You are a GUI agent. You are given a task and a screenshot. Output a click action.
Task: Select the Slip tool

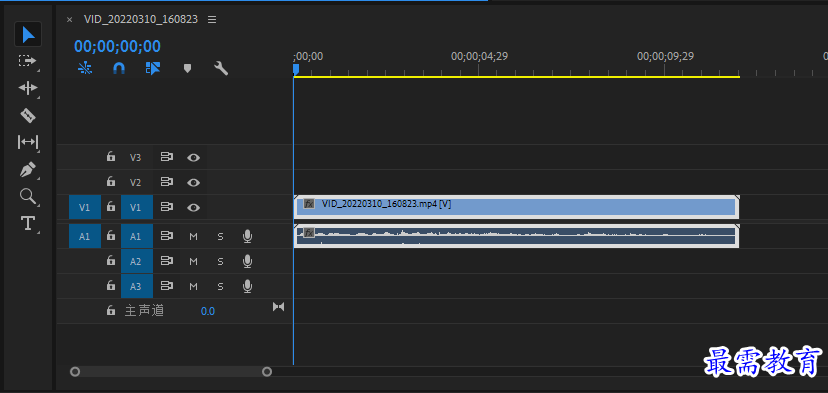point(27,142)
